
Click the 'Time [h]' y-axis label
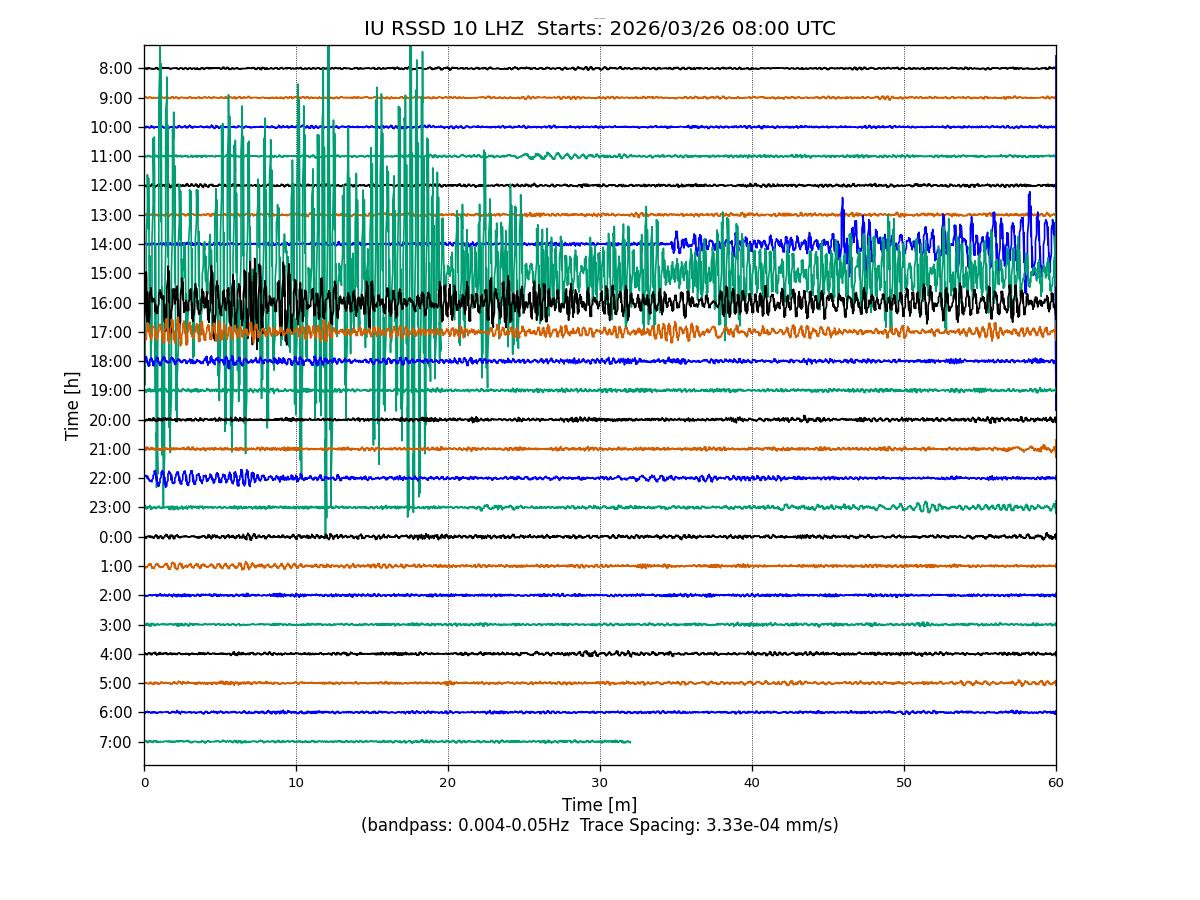[73, 405]
